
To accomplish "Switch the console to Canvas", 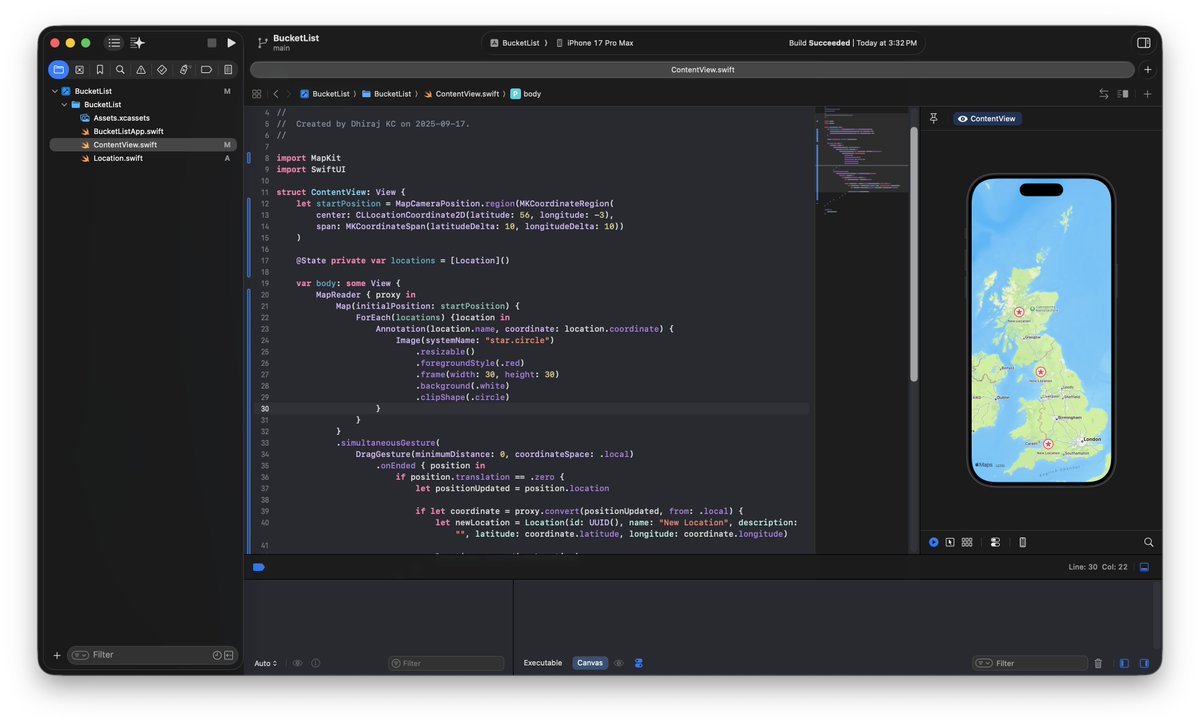I will click(590, 663).
